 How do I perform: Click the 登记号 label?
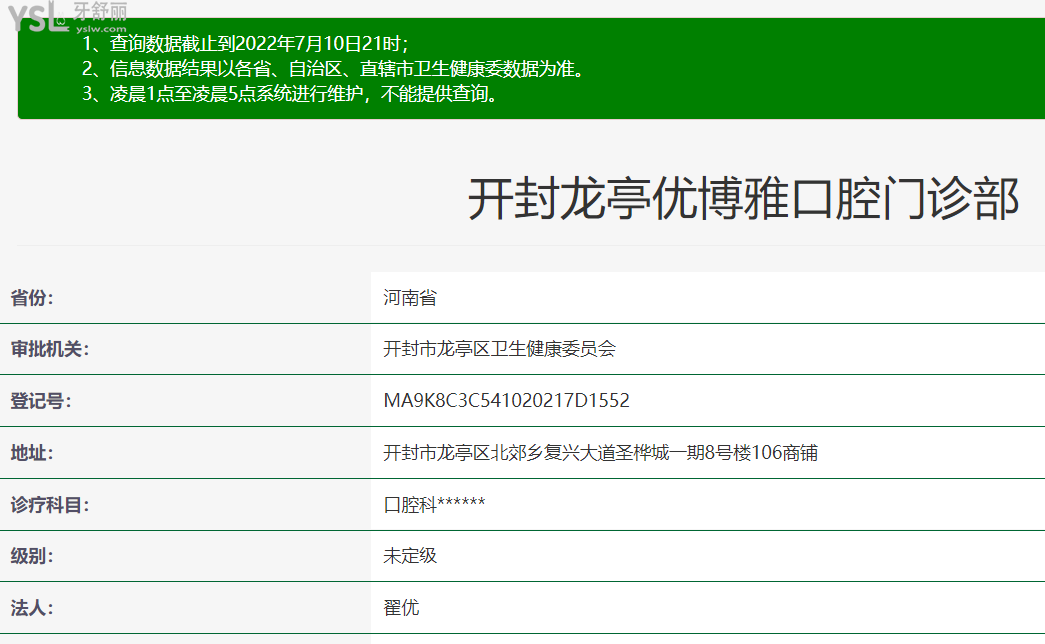pos(41,401)
